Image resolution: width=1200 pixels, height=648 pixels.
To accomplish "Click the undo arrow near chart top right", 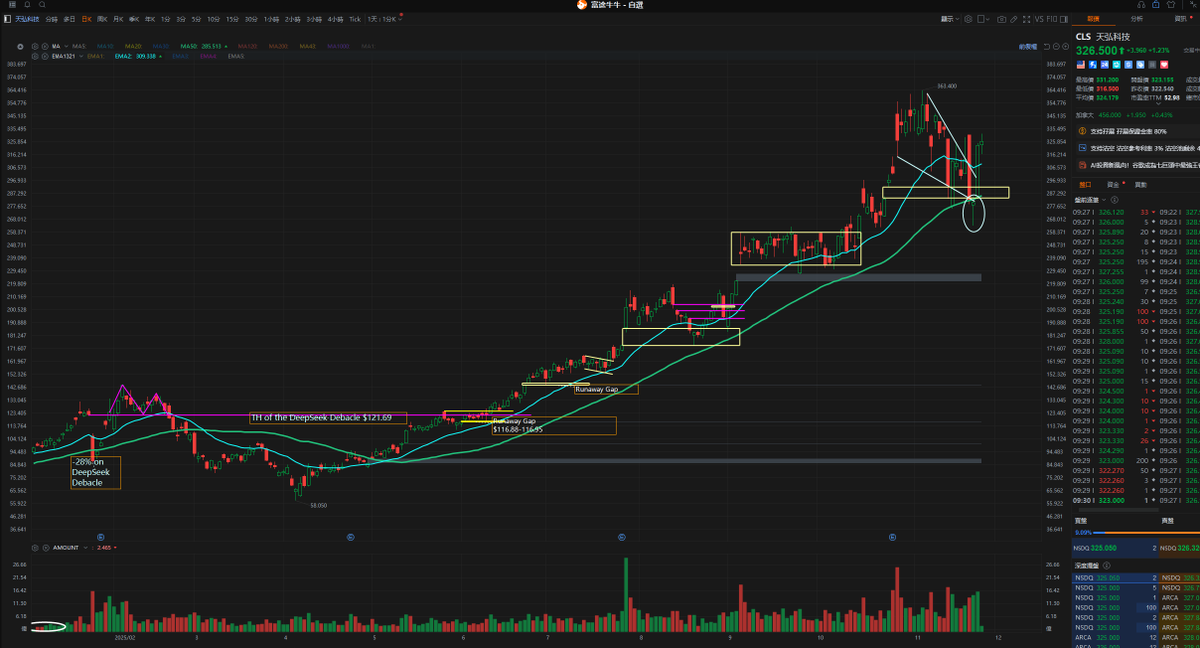I will coord(1047,46).
